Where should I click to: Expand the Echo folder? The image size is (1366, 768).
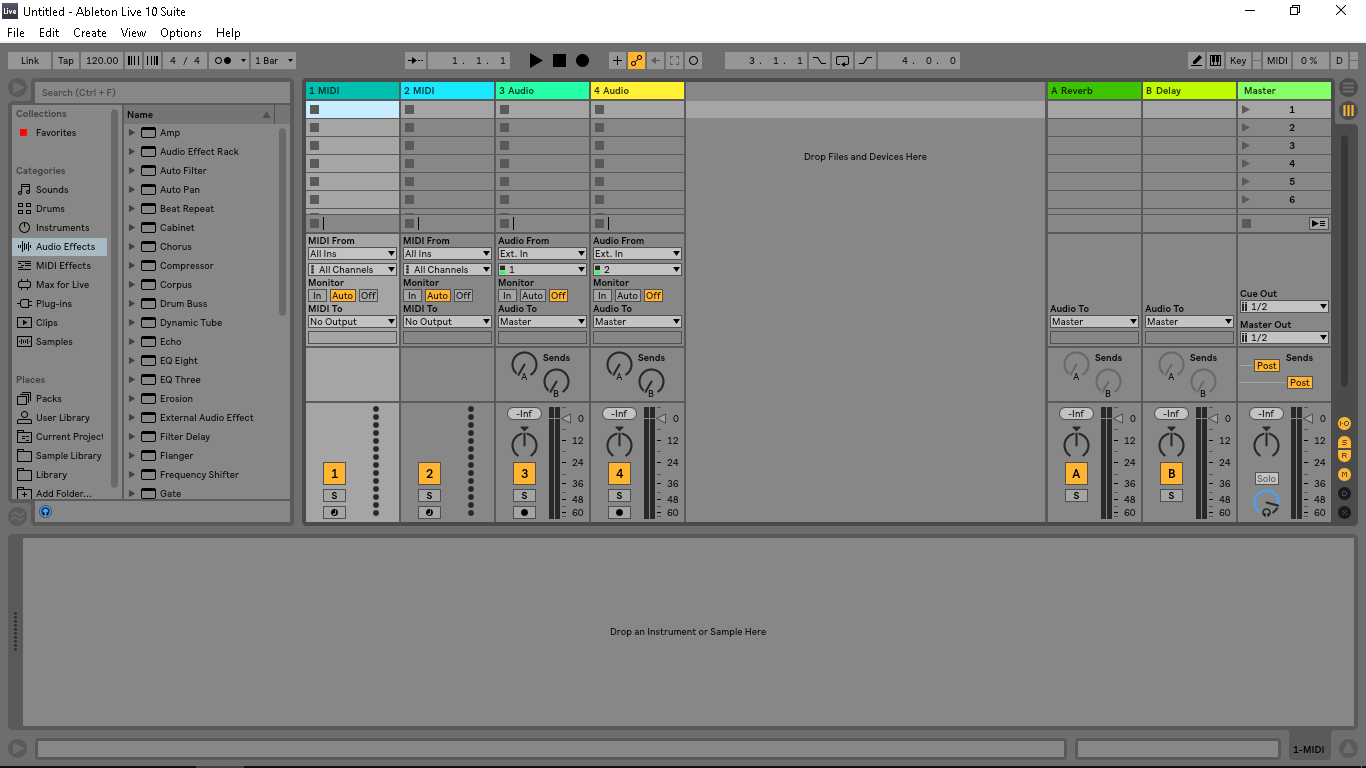(131, 342)
